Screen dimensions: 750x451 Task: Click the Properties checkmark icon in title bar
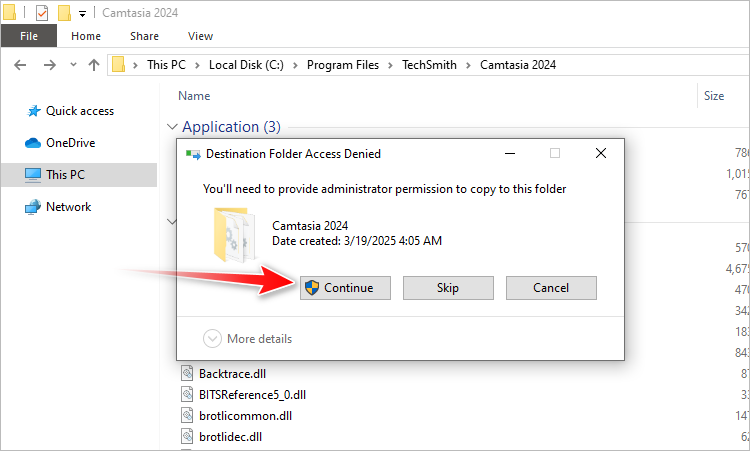(x=42, y=13)
